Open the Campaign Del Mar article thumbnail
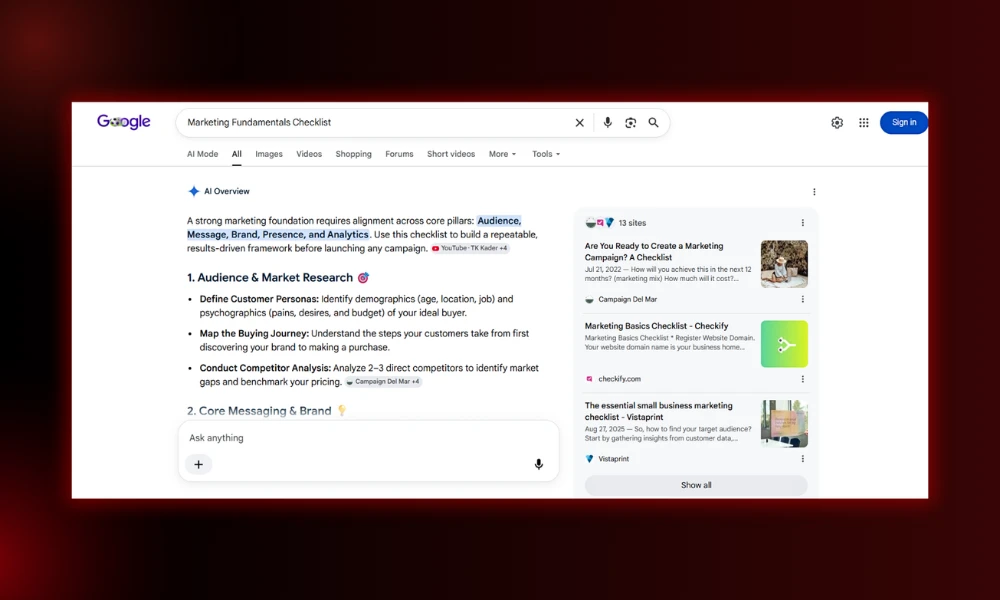This screenshot has width=1000, height=600. (x=784, y=264)
